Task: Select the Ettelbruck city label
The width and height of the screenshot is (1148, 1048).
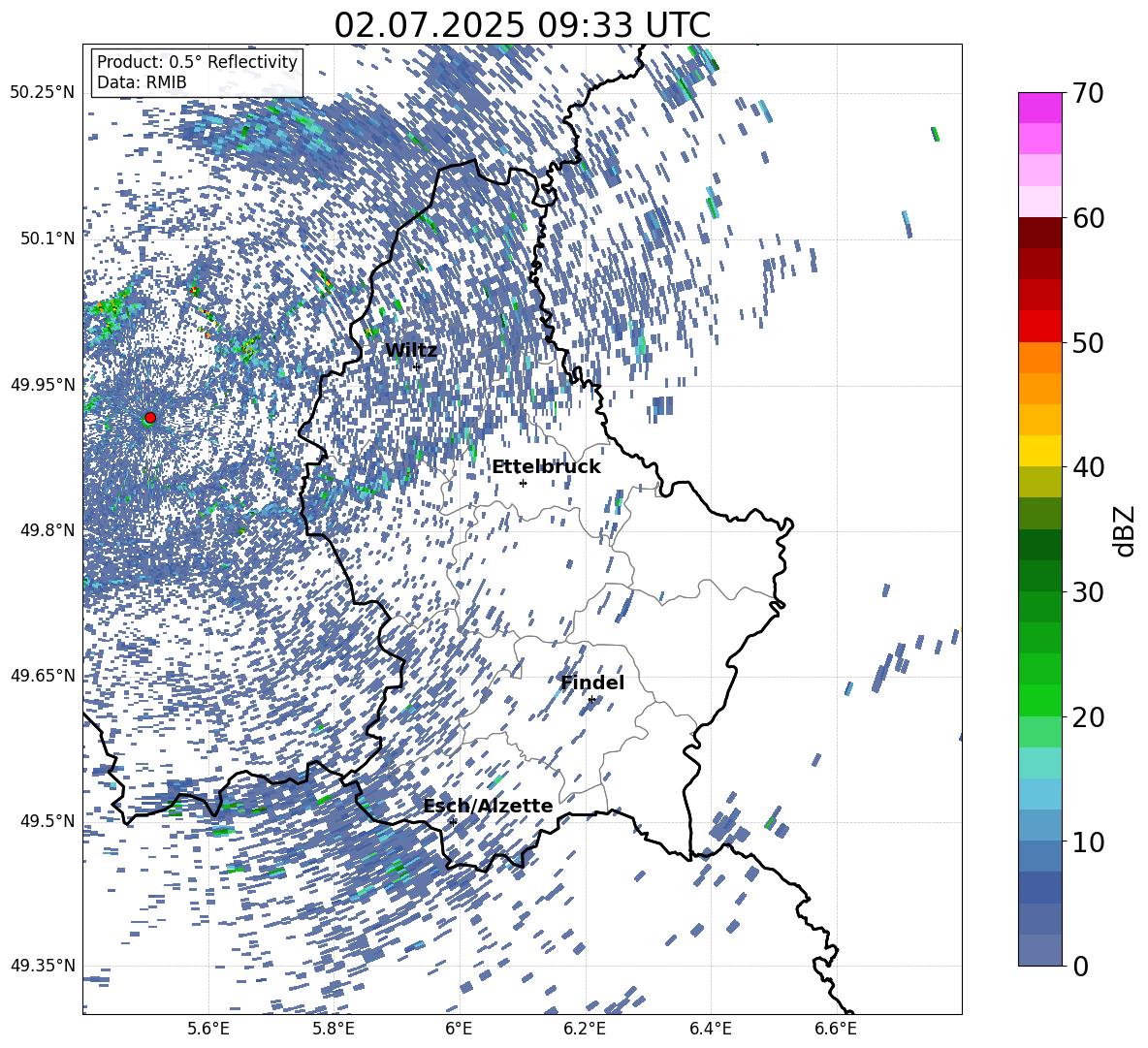Action: click(546, 467)
